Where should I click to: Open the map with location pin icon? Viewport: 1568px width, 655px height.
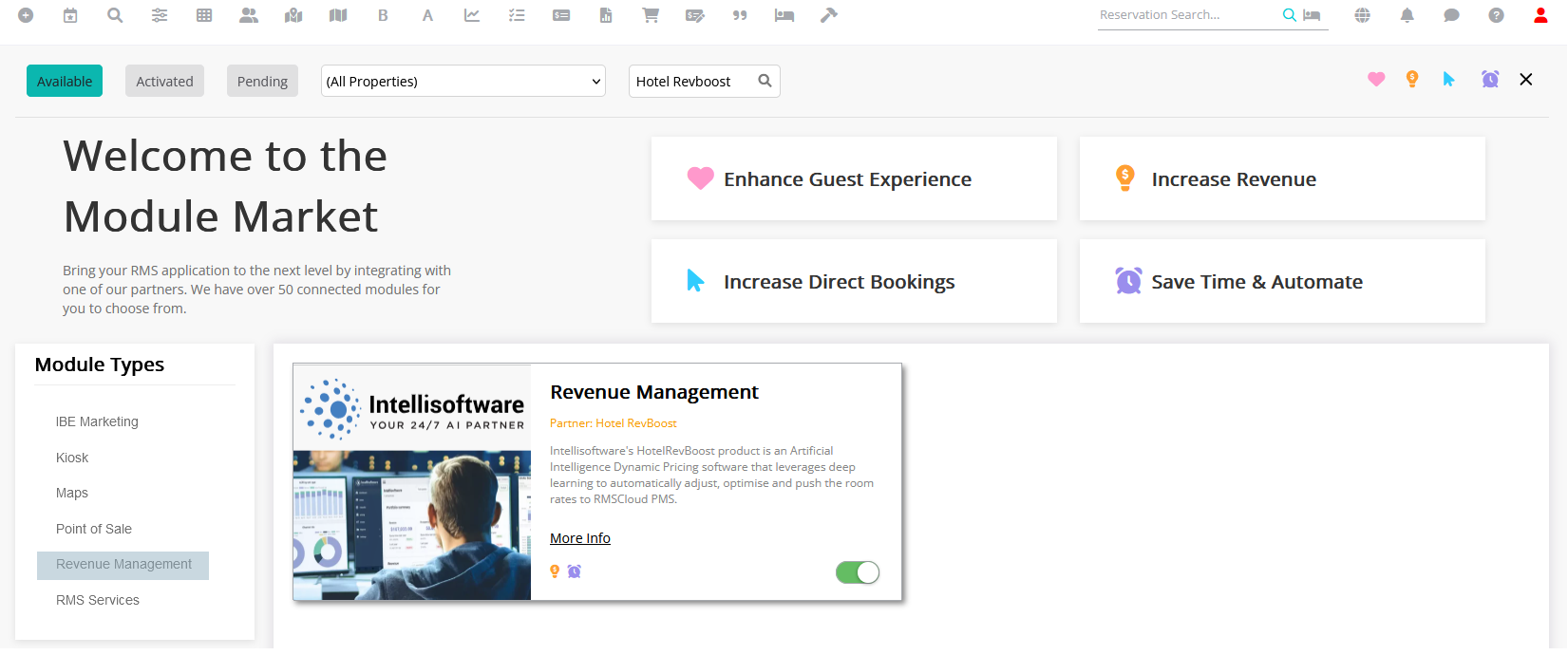(293, 15)
